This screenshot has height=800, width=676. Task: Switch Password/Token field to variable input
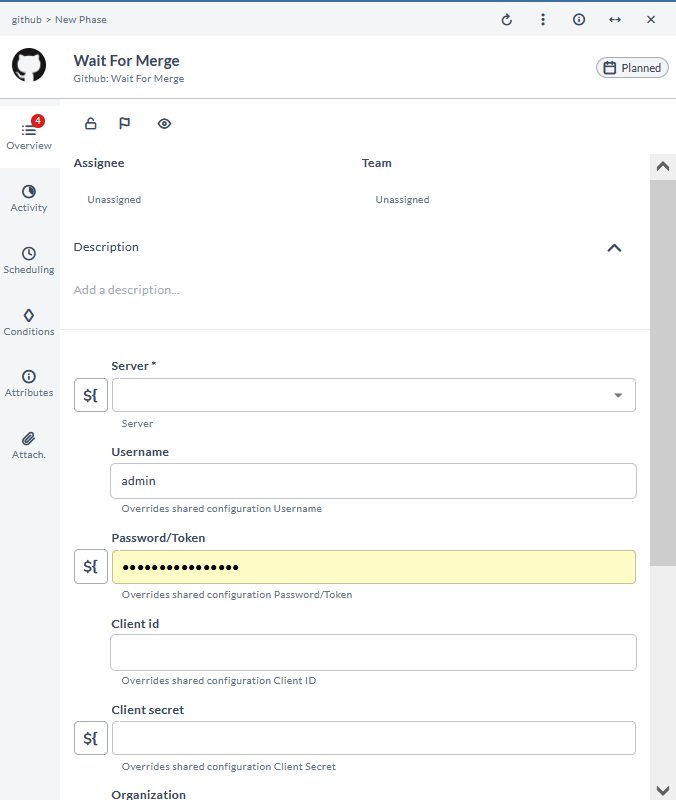click(x=91, y=567)
